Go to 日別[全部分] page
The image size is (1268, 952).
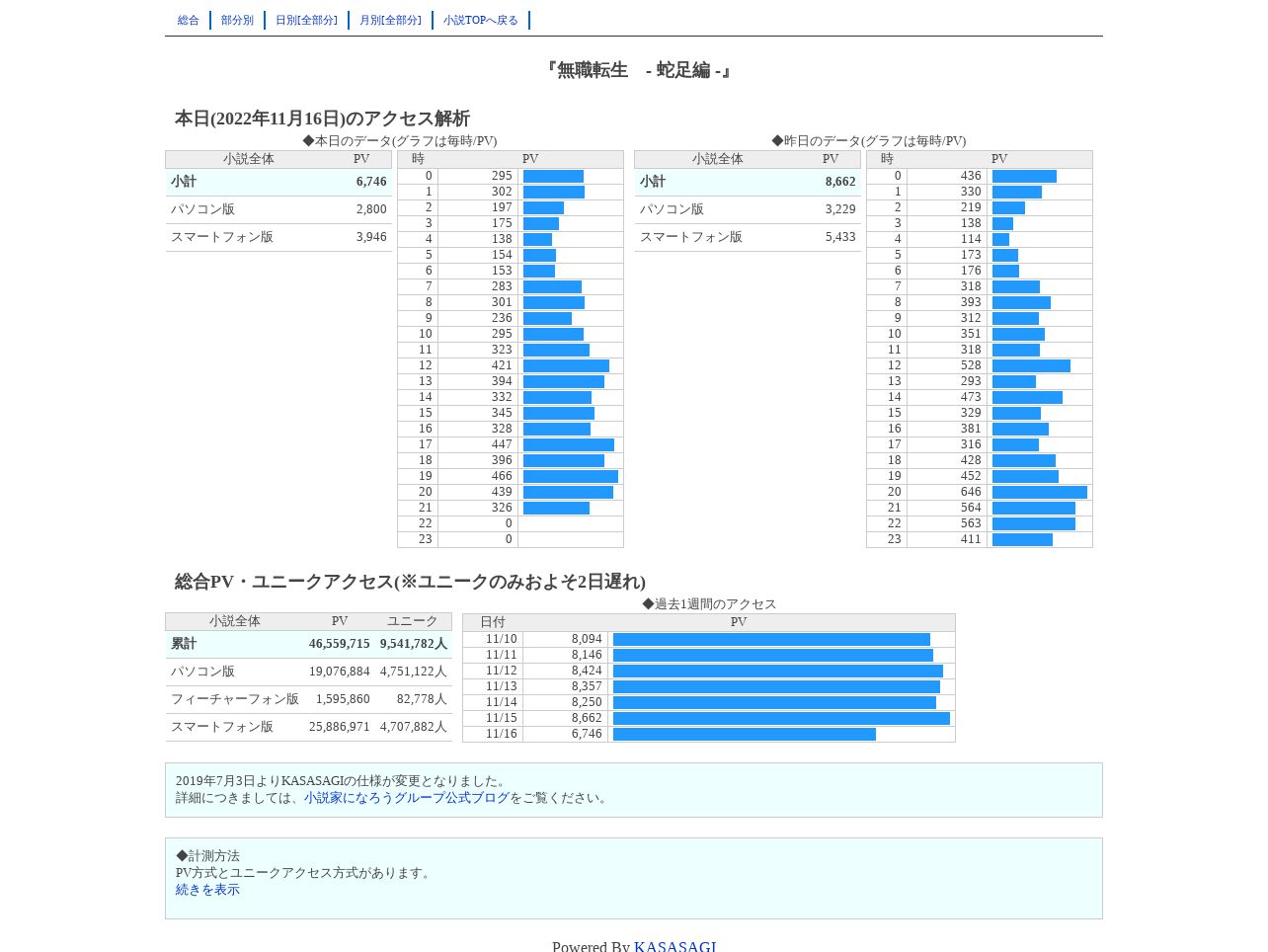[x=306, y=20]
